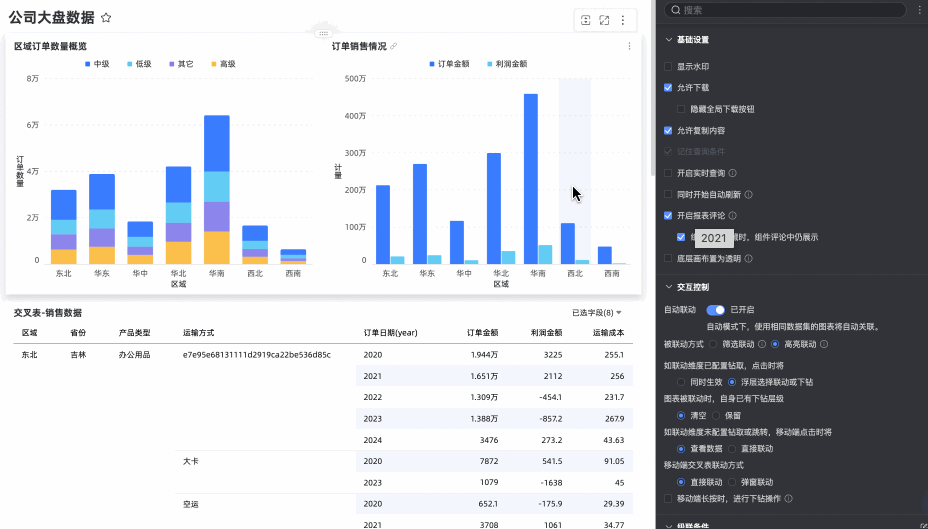Sort by 利润金额 column header
928x529 pixels.
(546, 333)
